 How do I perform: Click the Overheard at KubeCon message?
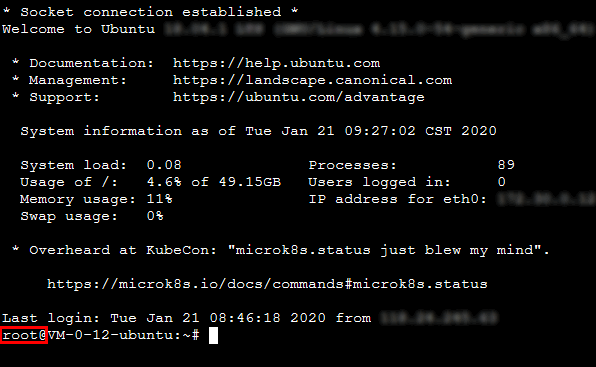click(x=281, y=250)
